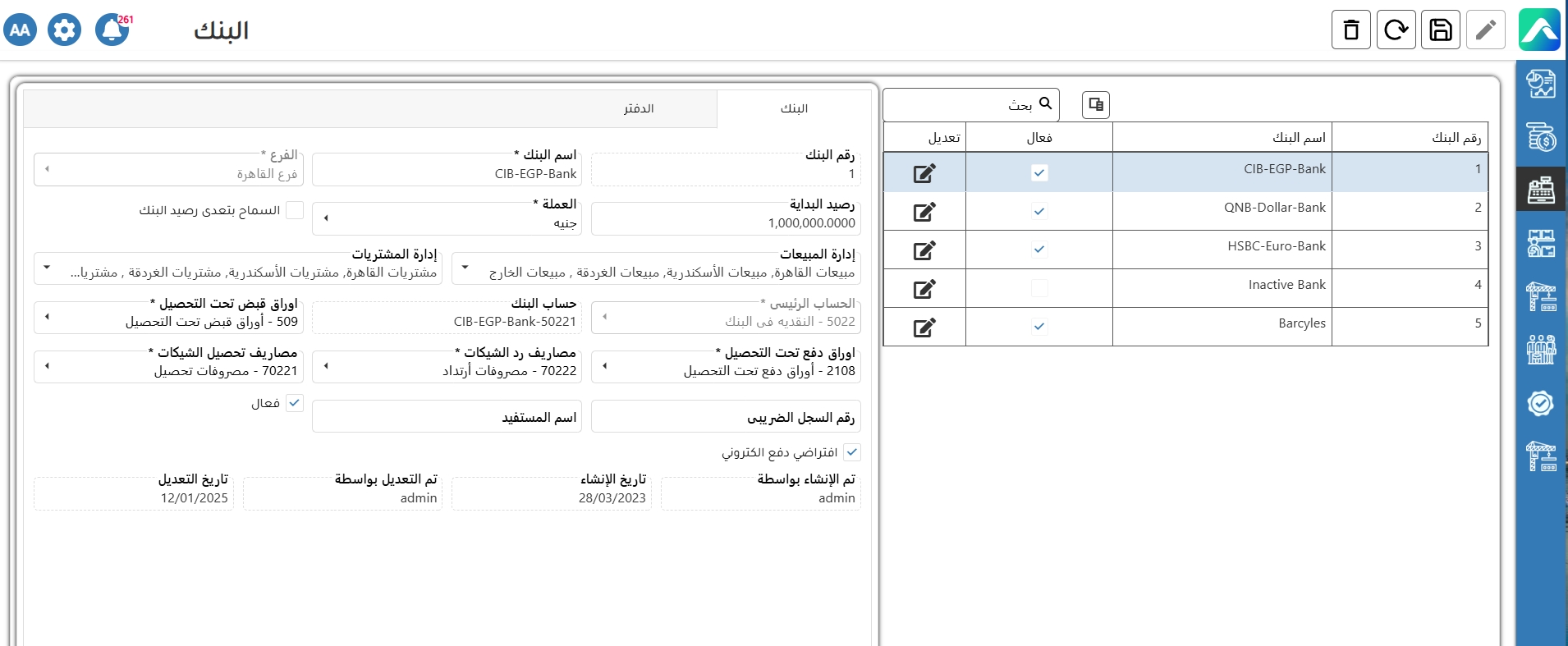Image resolution: width=1568 pixels, height=646 pixels.
Task: Click the AA user avatar button
Action: [x=21, y=30]
